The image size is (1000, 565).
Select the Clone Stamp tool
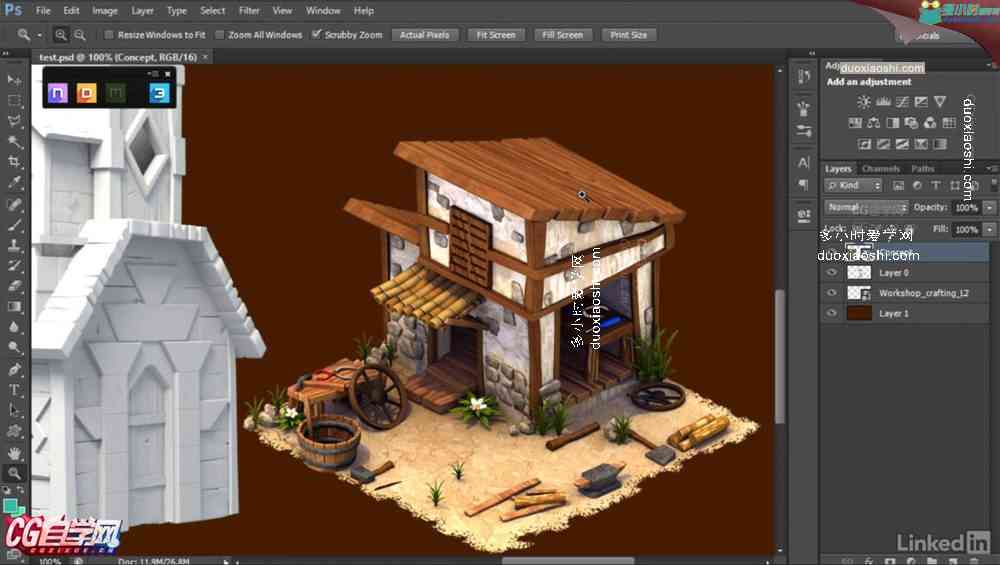tap(14, 245)
